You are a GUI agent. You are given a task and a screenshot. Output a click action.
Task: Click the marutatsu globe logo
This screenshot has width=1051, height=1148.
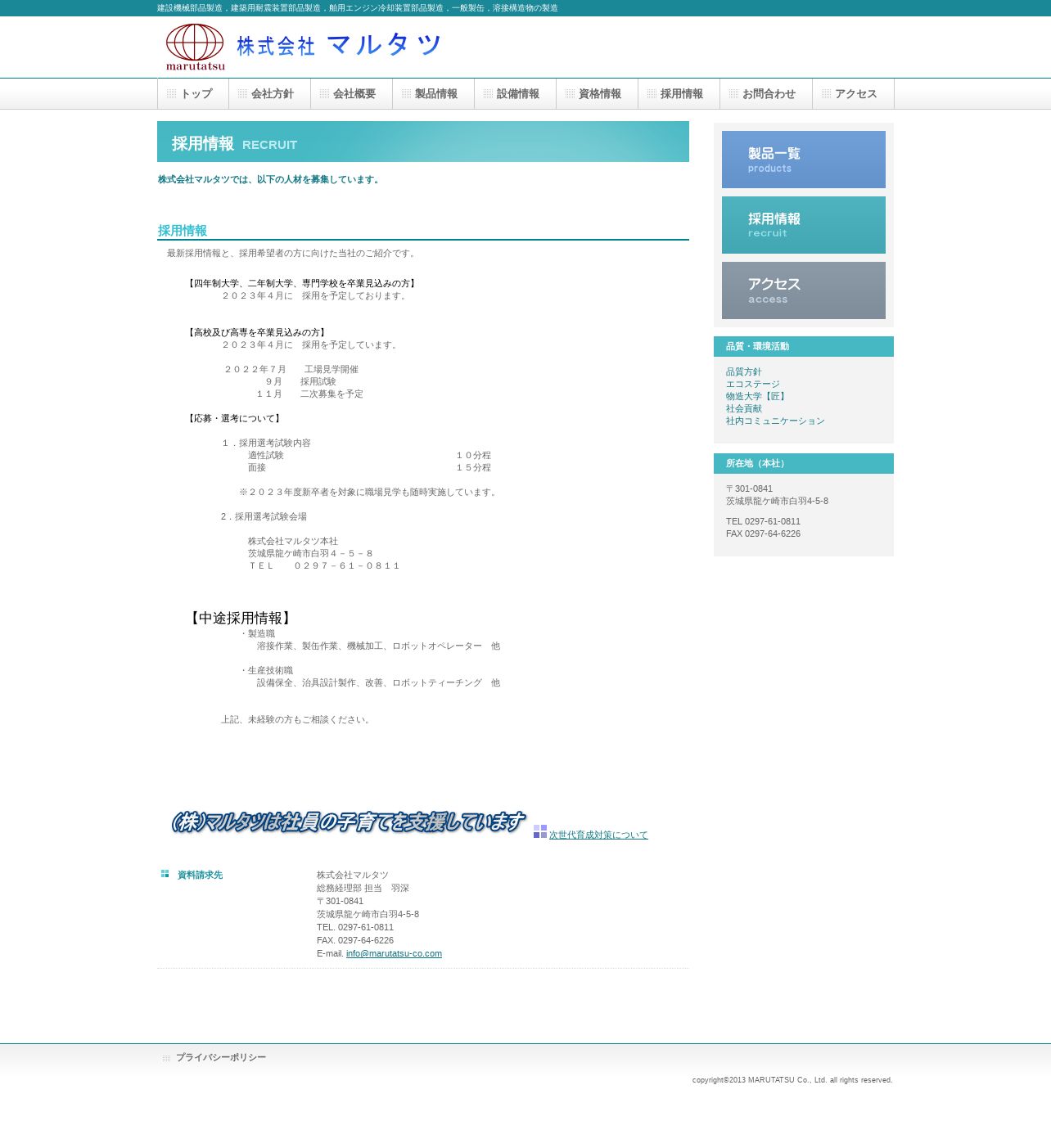coord(195,47)
